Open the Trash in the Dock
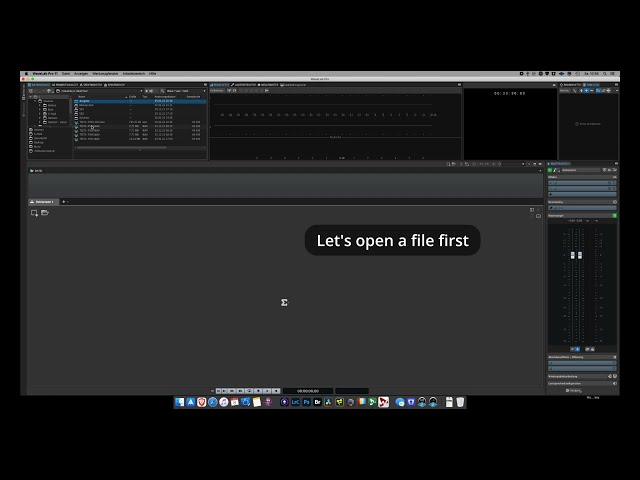640x480 pixels. 460,402
